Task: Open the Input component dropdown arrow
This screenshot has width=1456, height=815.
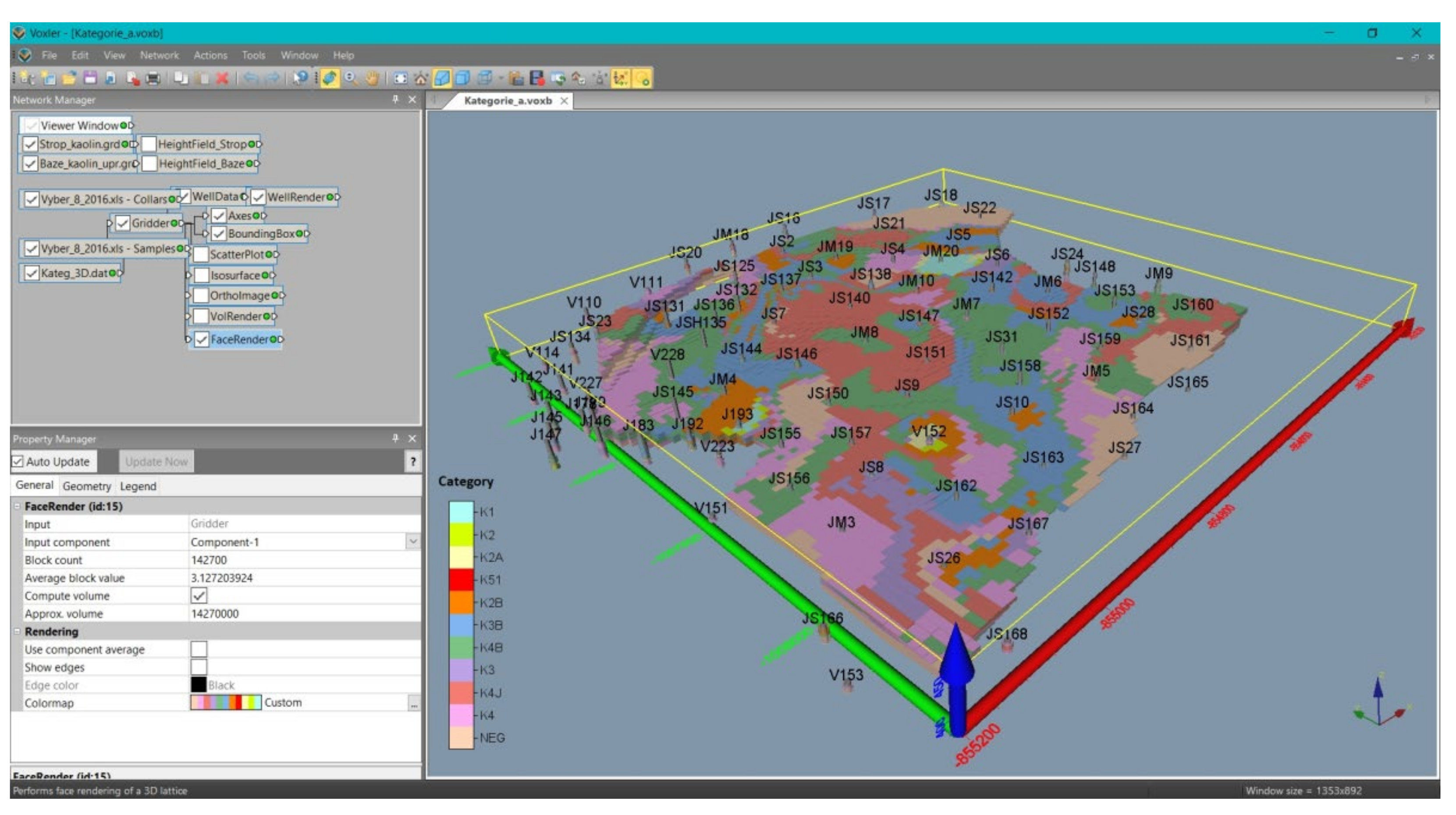Action: point(413,542)
